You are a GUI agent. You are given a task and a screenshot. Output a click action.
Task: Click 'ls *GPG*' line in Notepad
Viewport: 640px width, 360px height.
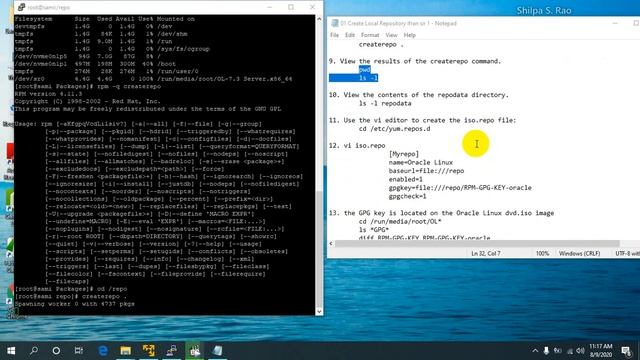373,230
